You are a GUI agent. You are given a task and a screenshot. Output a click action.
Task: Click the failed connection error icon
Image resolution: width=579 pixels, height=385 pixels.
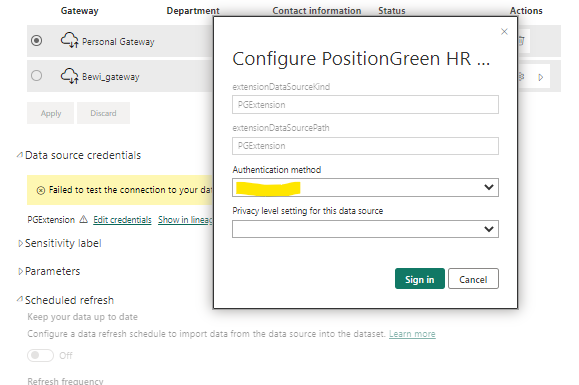tap(41, 190)
